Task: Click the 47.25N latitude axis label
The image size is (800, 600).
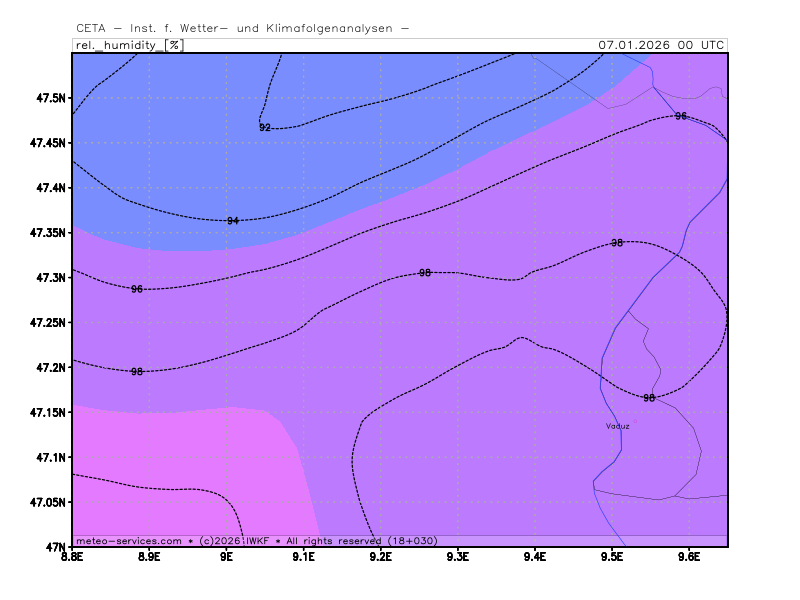Action: (x=47, y=323)
